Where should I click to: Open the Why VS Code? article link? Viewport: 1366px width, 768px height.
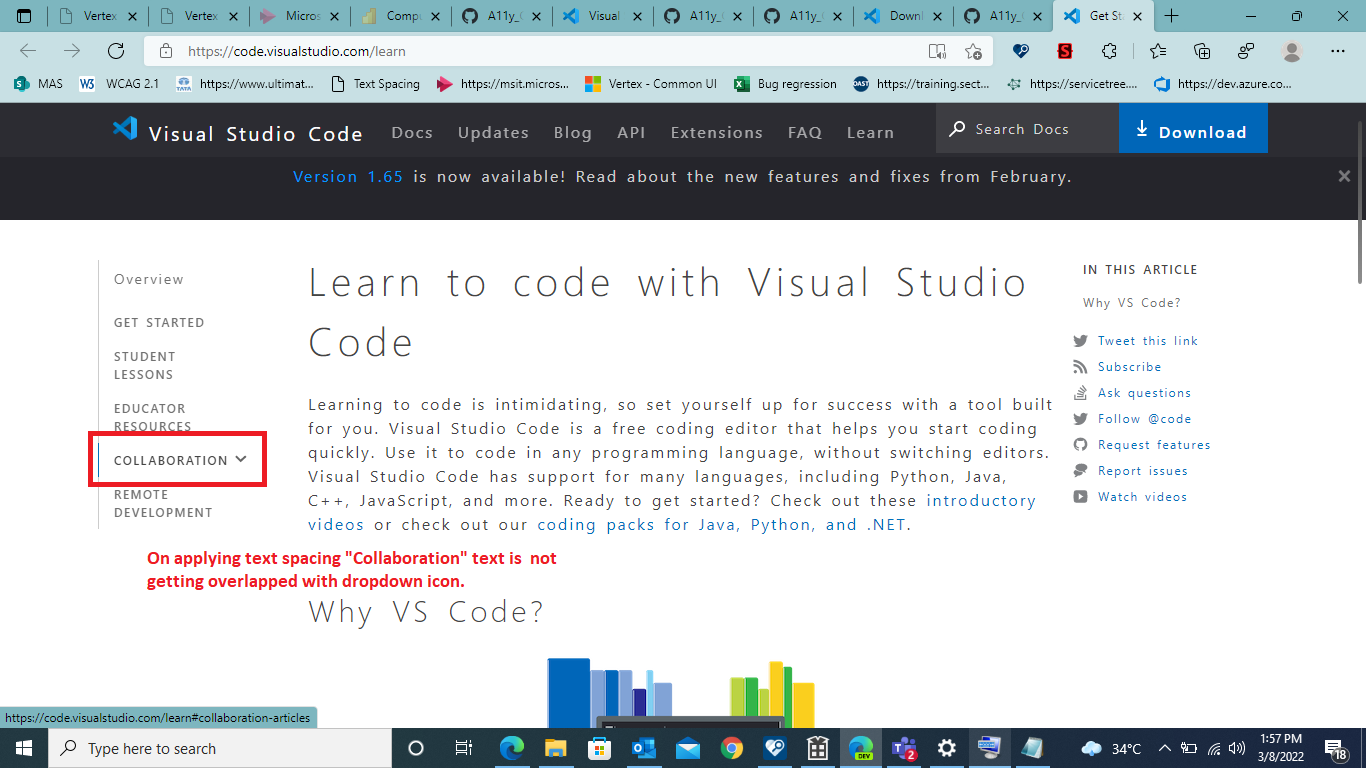1132,302
